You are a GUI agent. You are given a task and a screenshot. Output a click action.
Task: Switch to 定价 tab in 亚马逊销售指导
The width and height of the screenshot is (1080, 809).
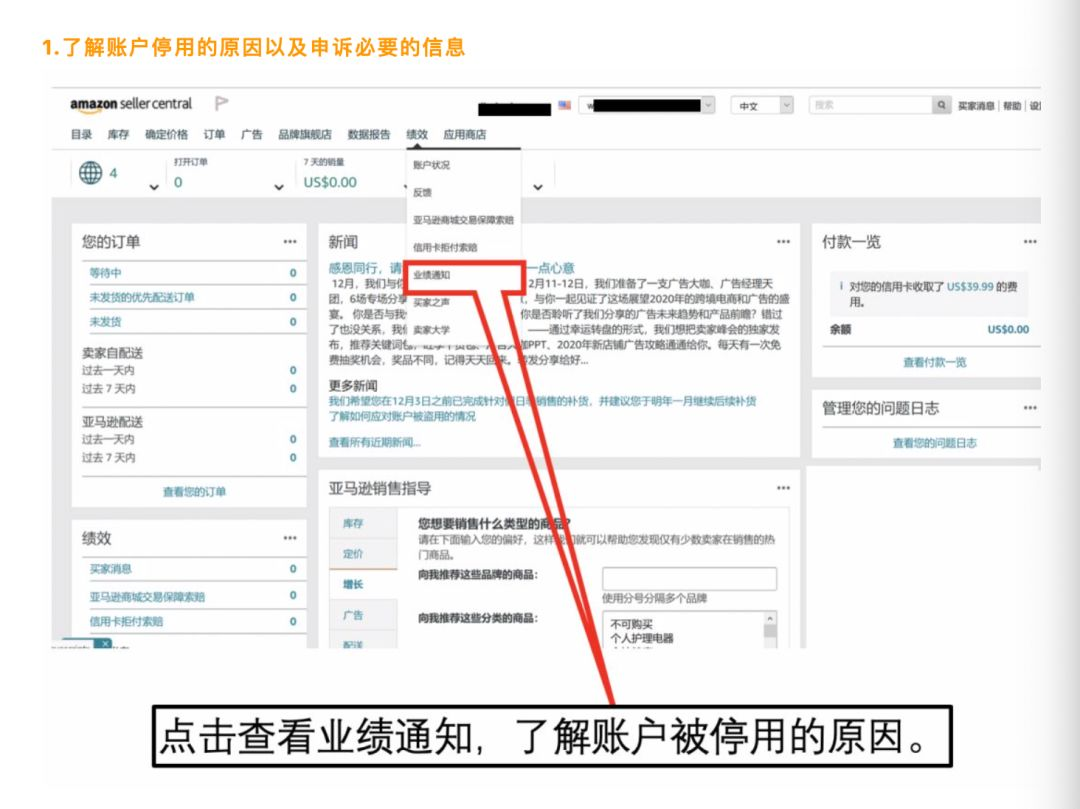(353, 554)
